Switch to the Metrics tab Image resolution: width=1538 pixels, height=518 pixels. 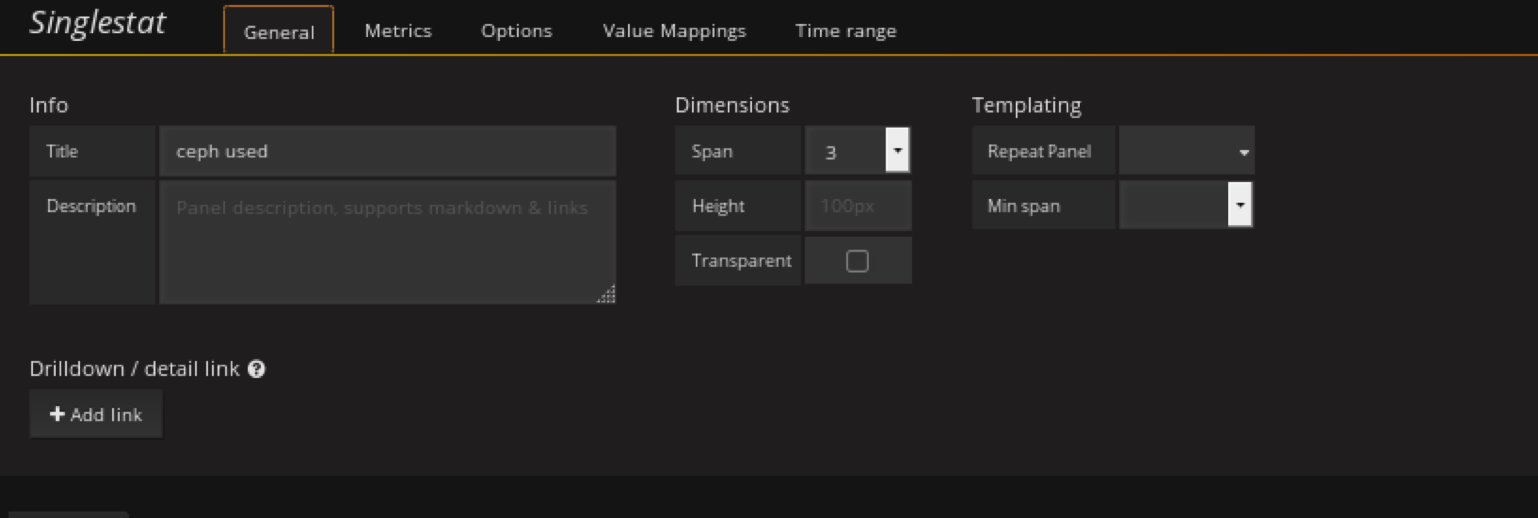[x=398, y=31]
